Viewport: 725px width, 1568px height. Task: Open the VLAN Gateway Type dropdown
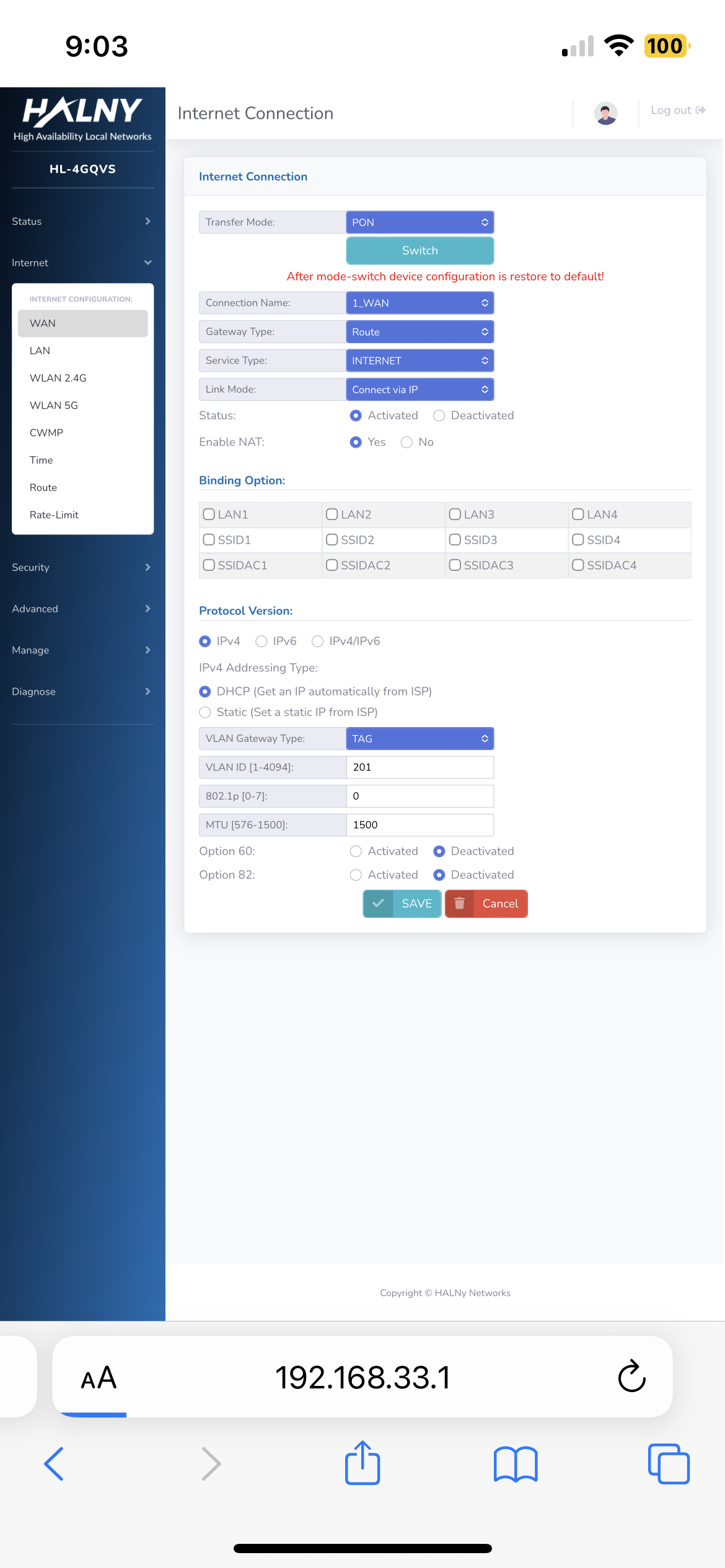coord(420,739)
